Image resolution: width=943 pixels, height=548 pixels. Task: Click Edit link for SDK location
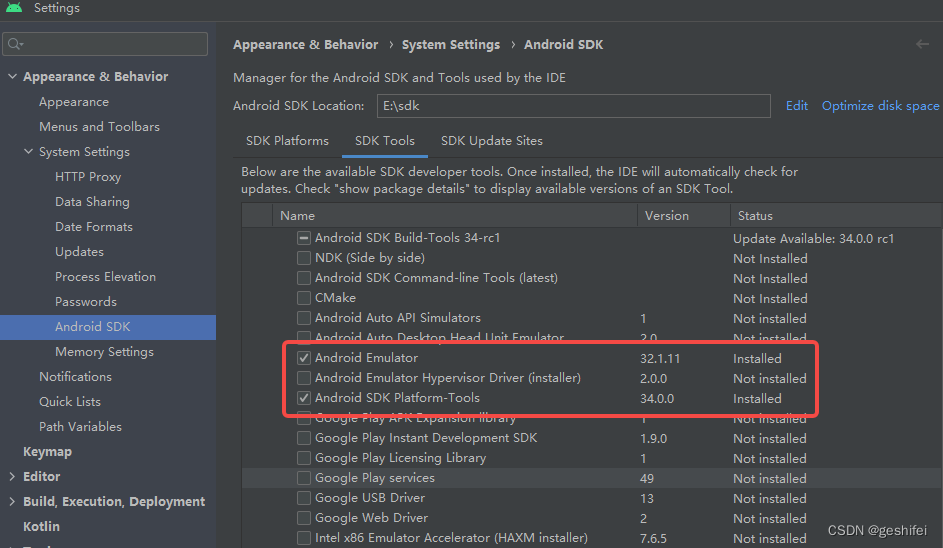coord(796,106)
